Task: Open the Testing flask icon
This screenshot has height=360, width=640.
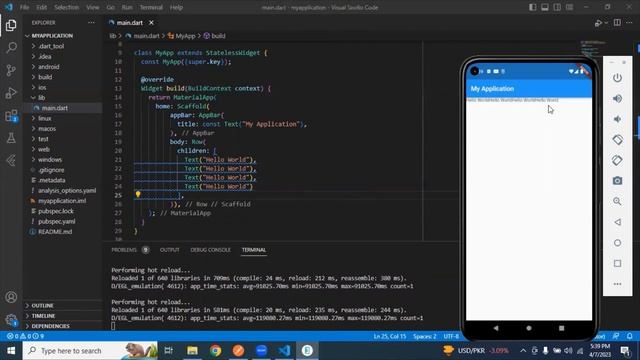Action: (11, 138)
